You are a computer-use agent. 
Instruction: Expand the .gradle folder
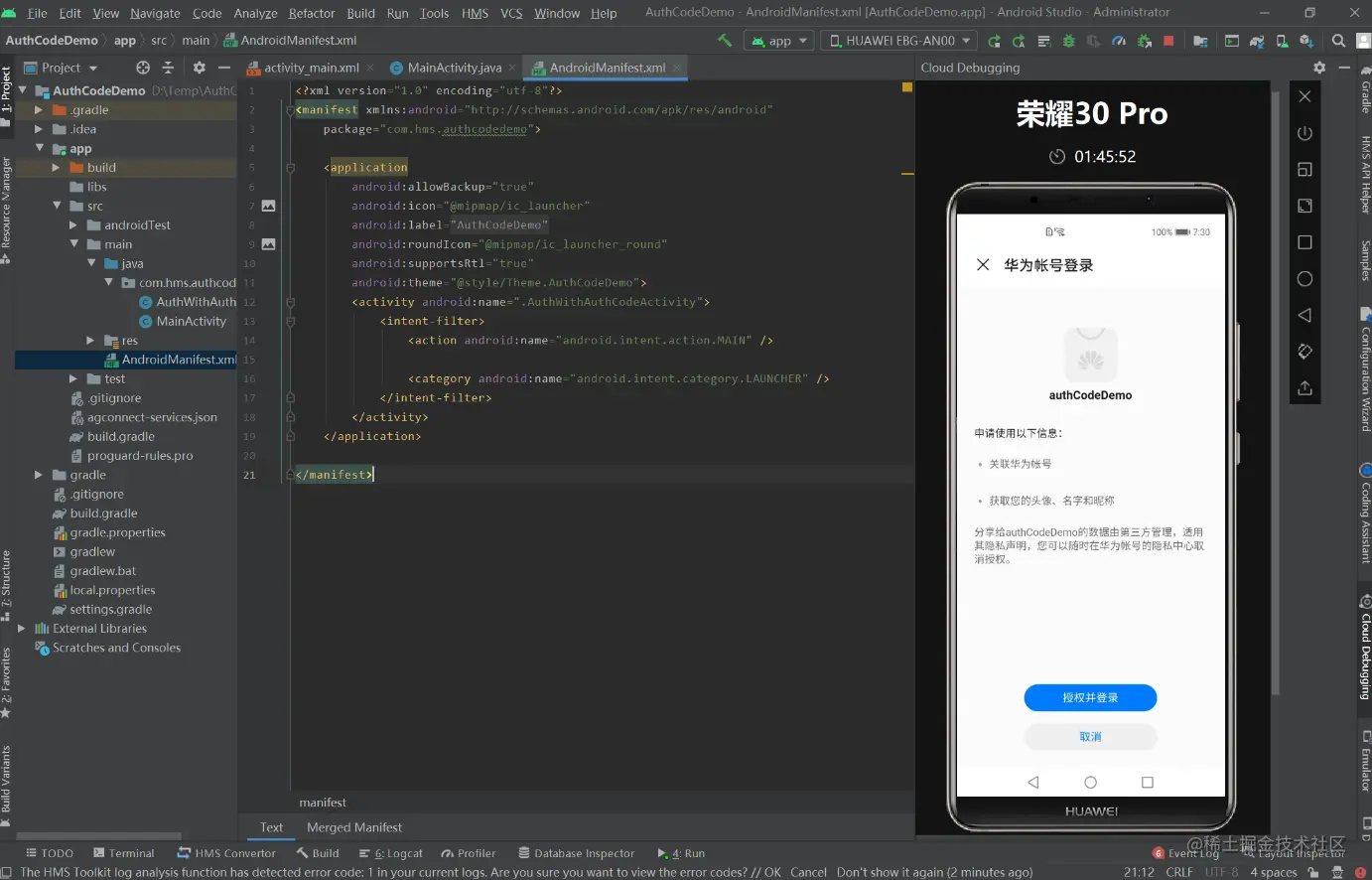pos(39,110)
